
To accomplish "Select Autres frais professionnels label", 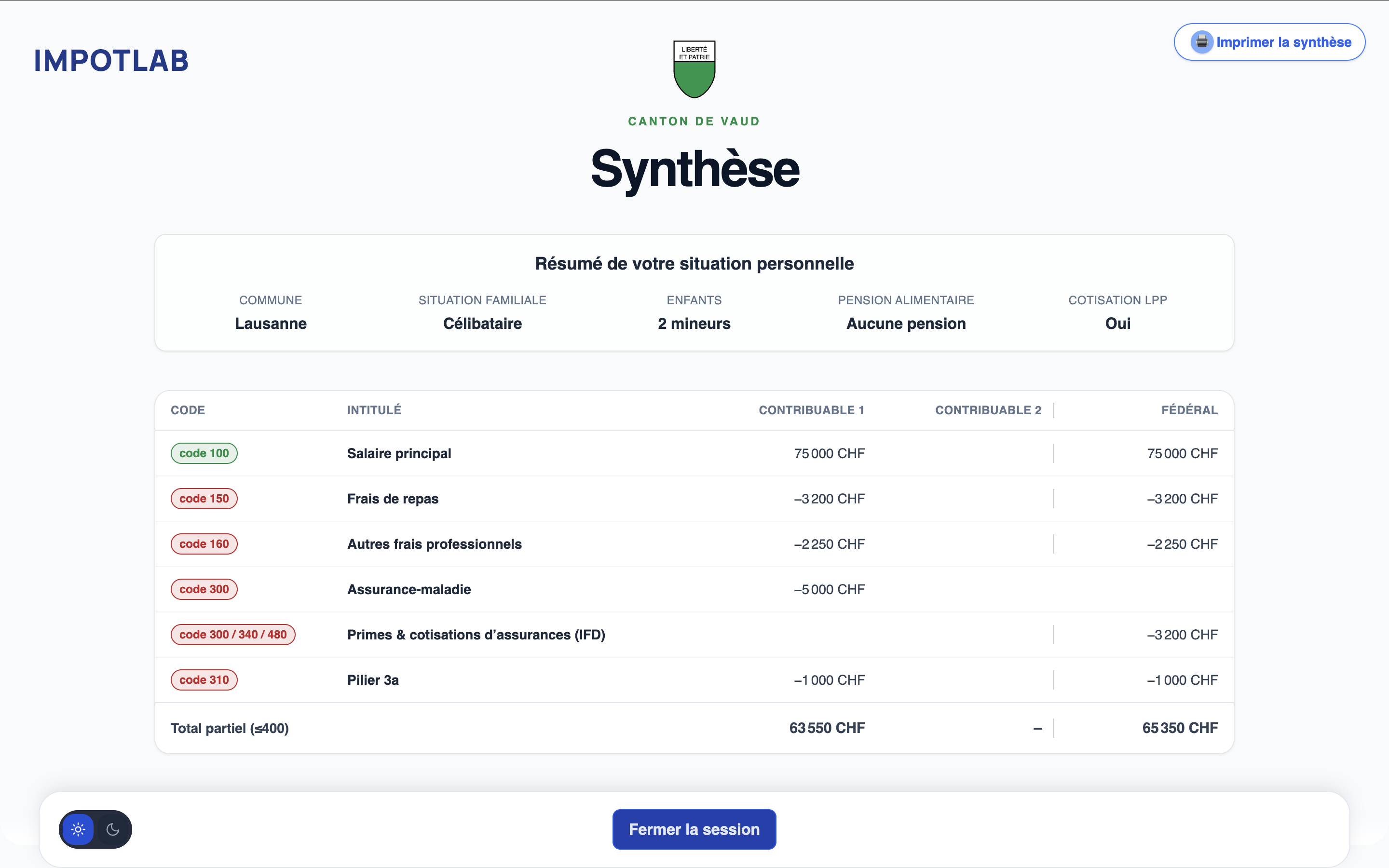I will (435, 544).
